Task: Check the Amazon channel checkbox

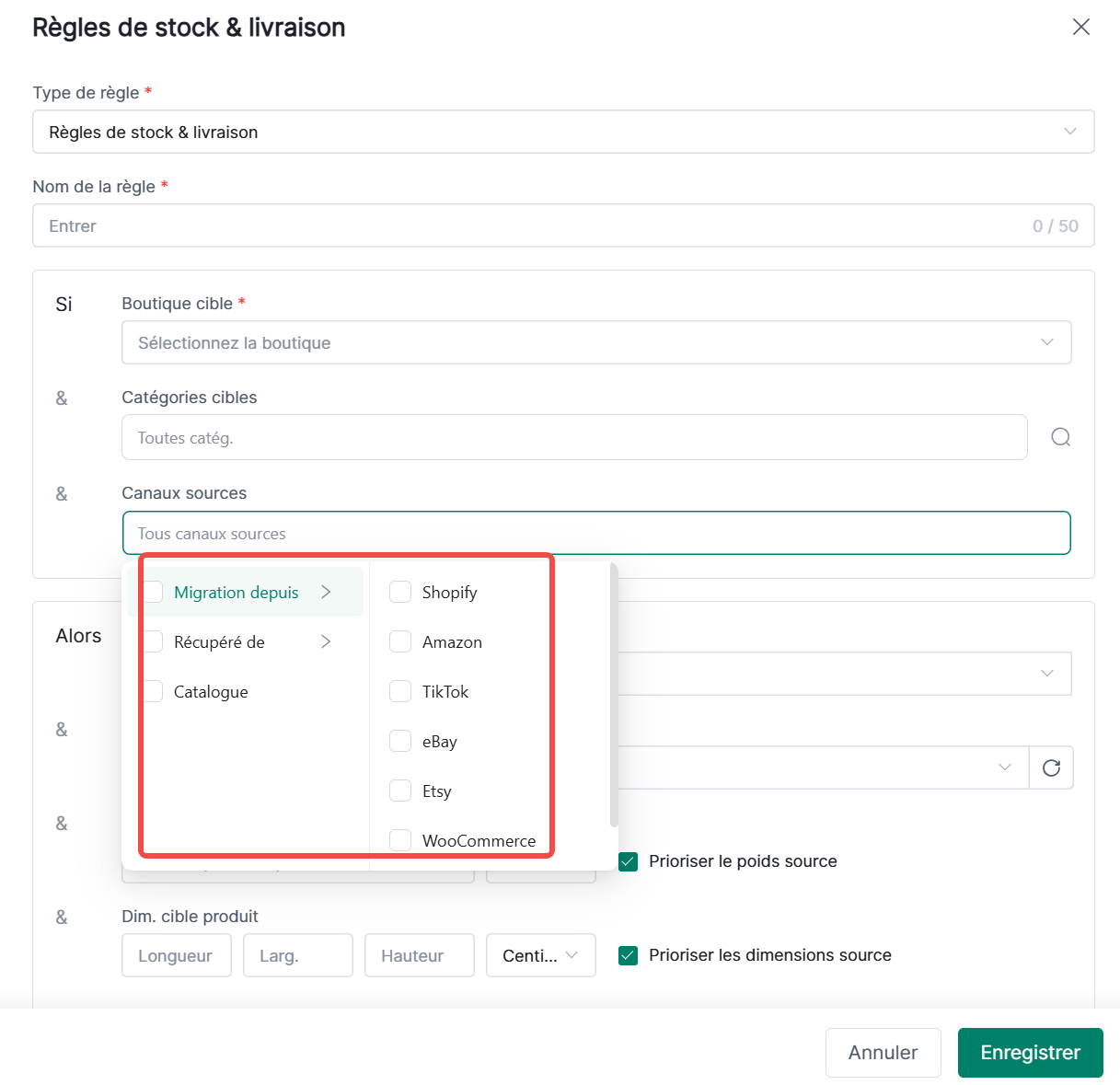Action: [400, 641]
